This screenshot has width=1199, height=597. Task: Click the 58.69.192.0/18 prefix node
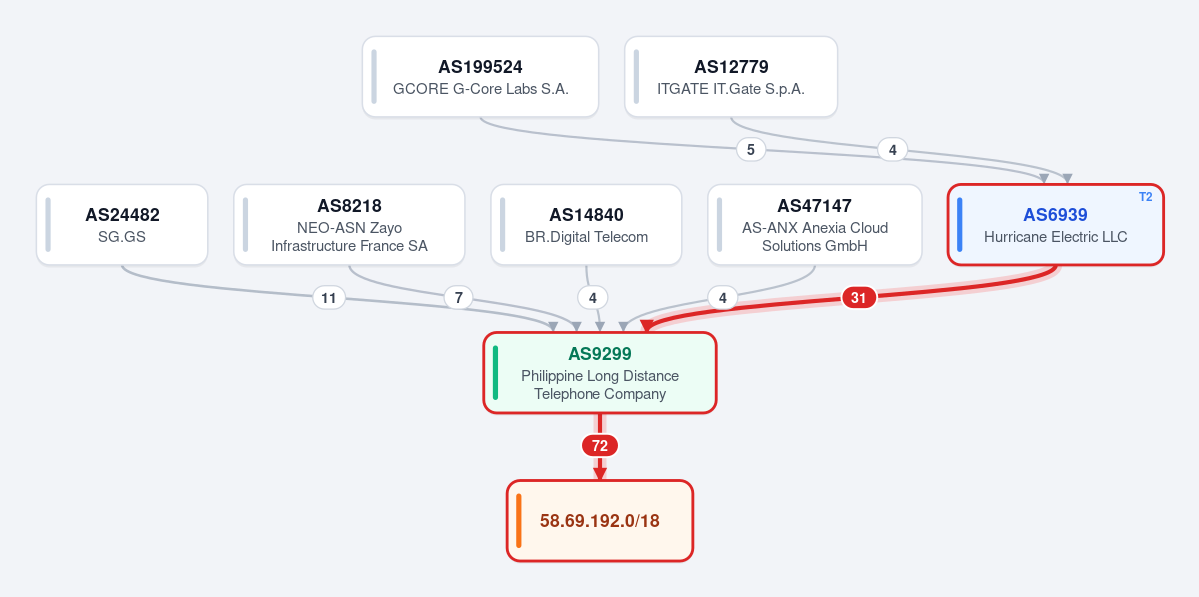600,521
